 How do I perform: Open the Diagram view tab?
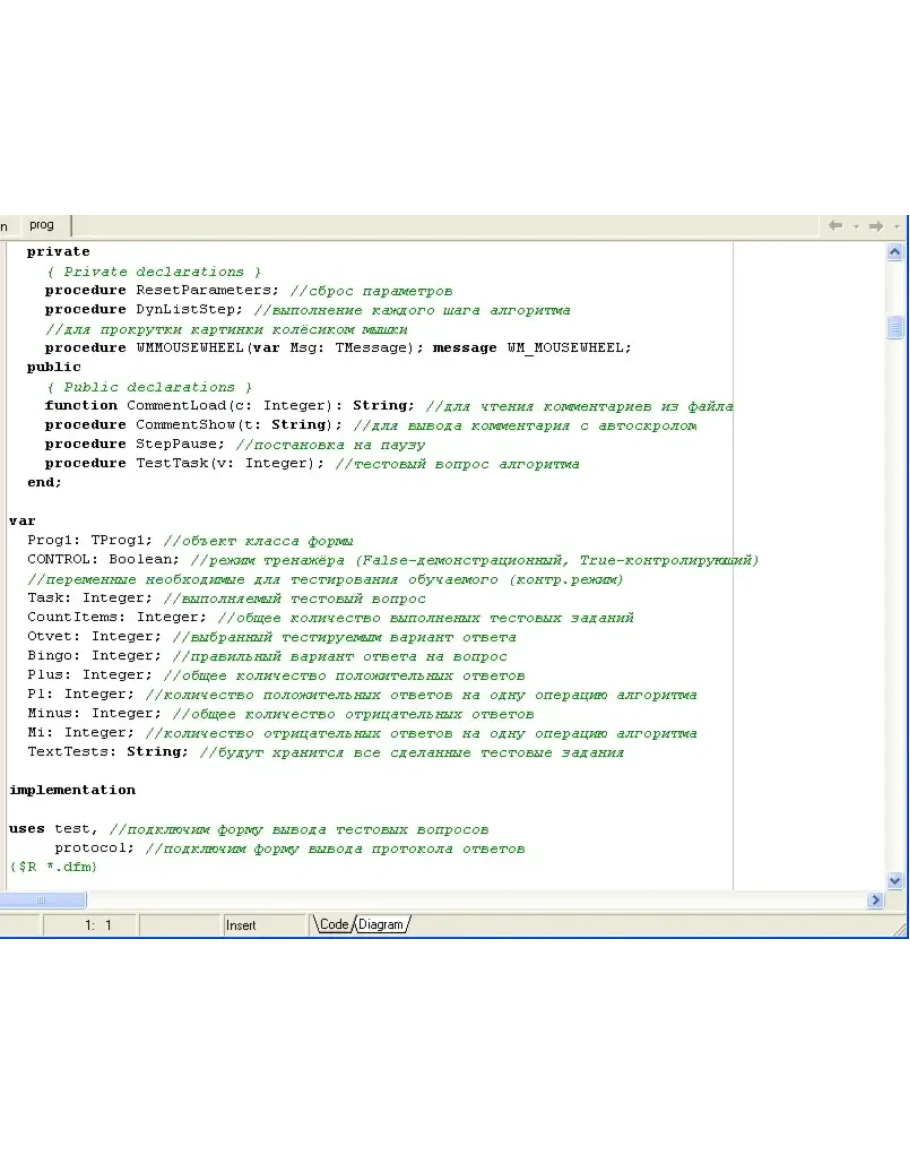click(x=381, y=925)
